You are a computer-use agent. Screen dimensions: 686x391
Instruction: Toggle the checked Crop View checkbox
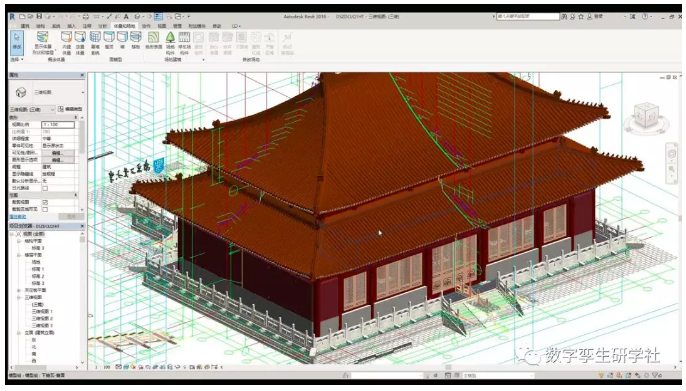click(45, 202)
